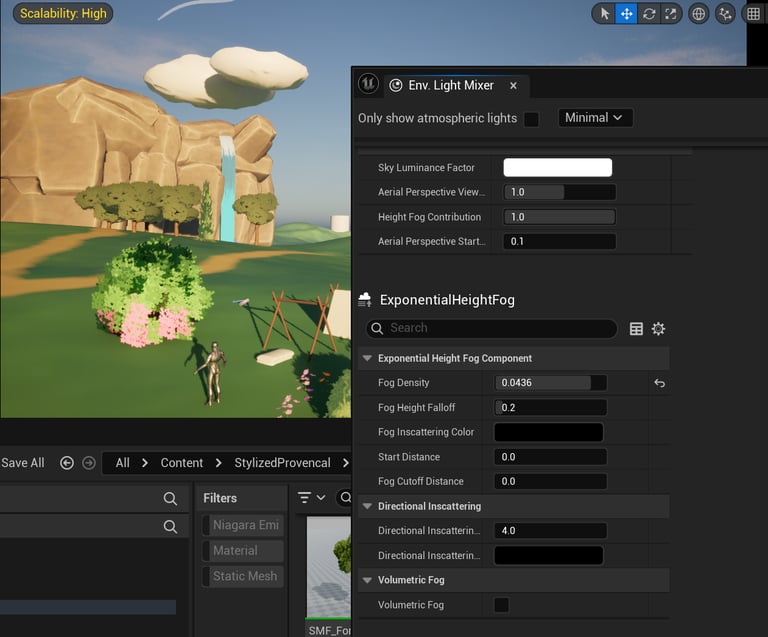Enable the Volumetric Fog checkbox
This screenshot has width=768, height=637.
(x=502, y=605)
